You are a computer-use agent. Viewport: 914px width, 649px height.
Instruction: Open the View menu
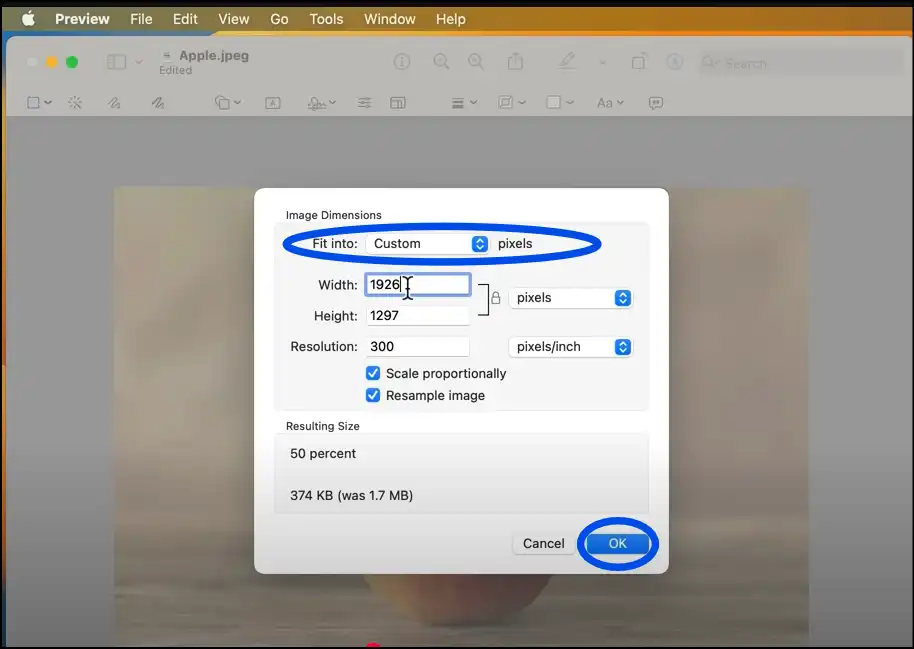(x=234, y=19)
